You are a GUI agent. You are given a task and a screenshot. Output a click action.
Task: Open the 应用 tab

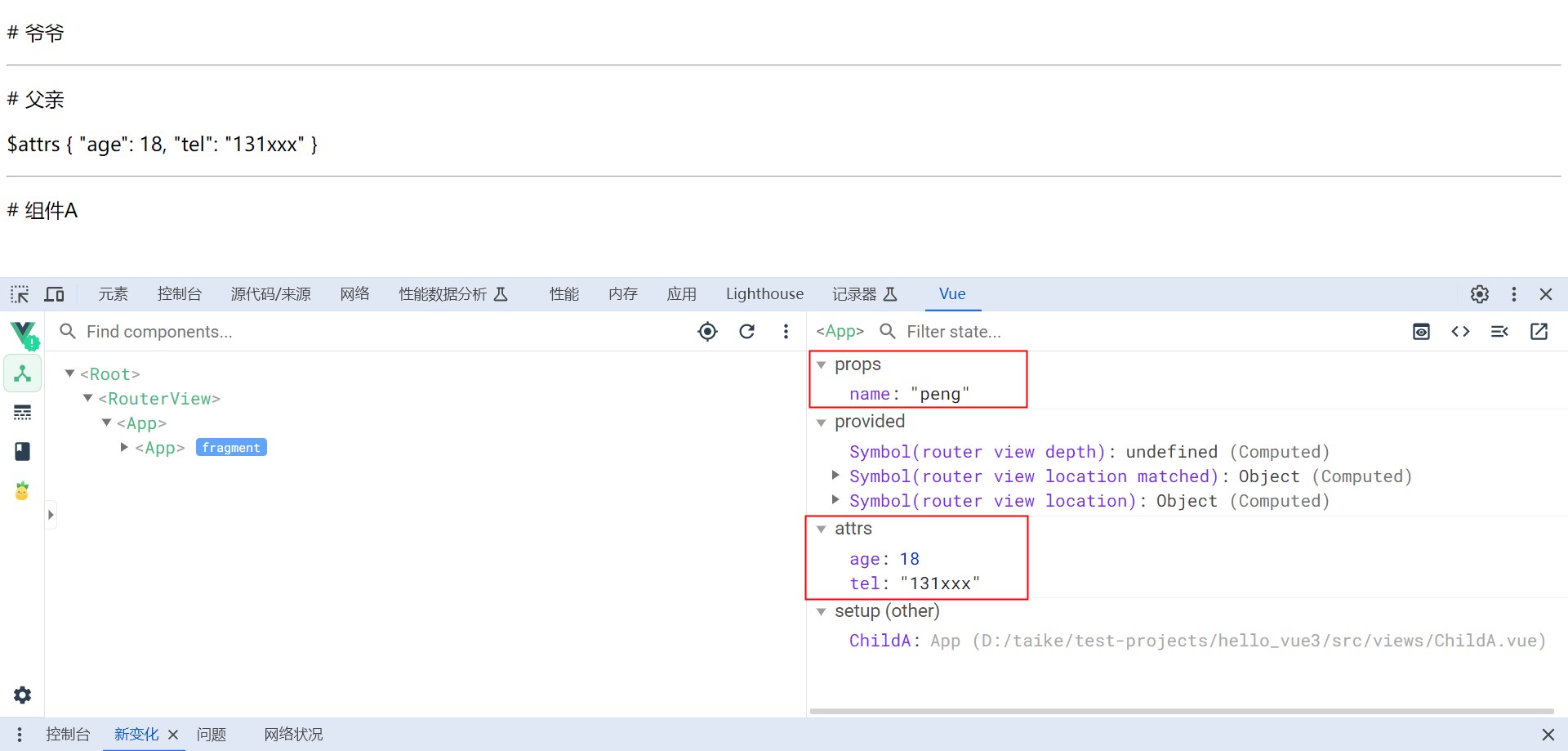point(682,294)
